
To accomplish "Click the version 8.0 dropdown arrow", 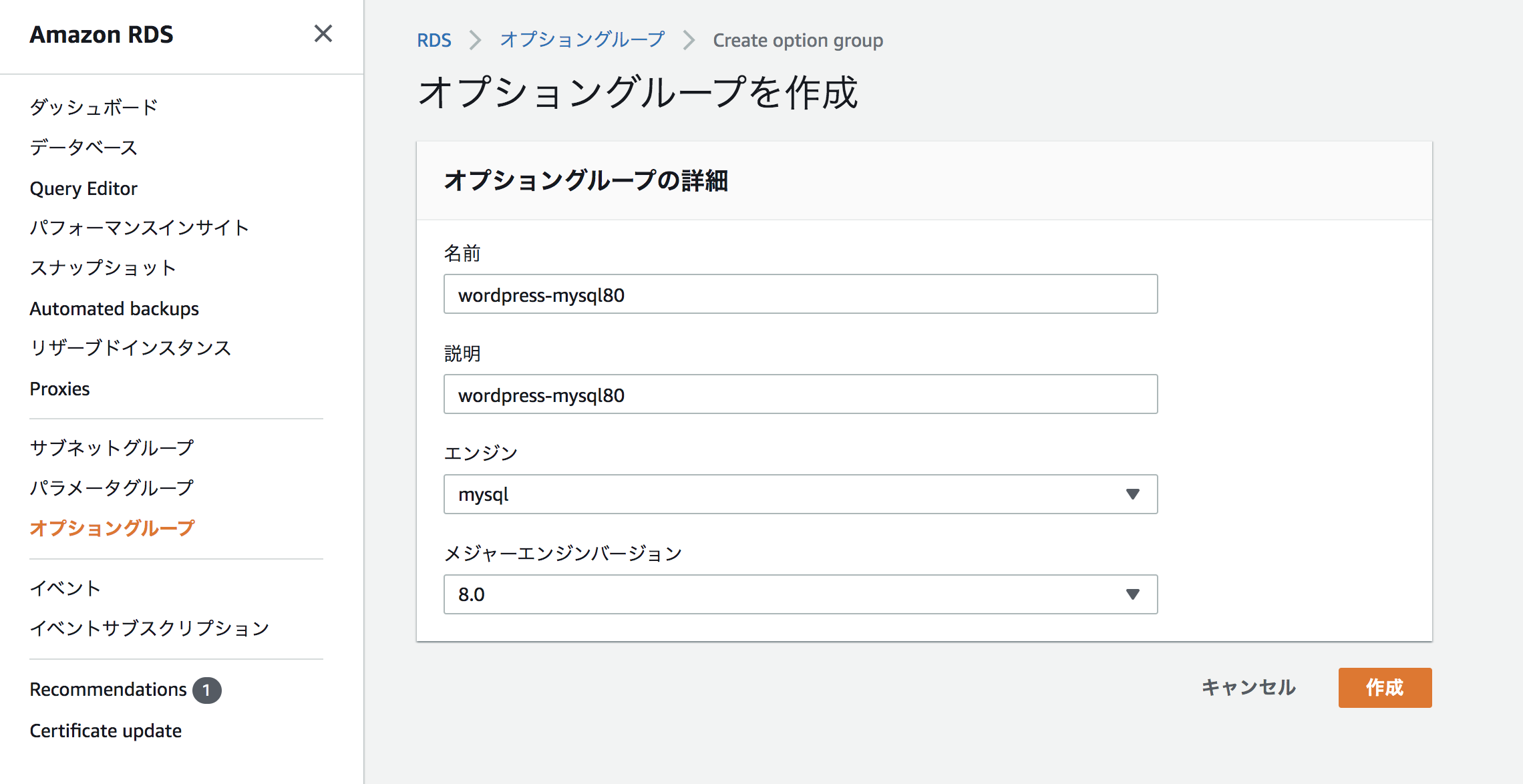I will (1132, 594).
